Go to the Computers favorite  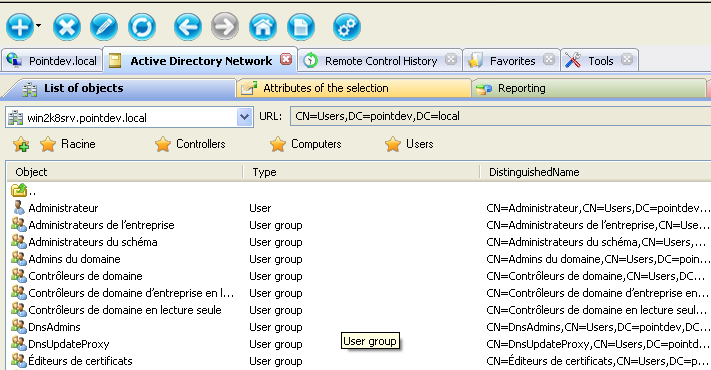click(306, 144)
